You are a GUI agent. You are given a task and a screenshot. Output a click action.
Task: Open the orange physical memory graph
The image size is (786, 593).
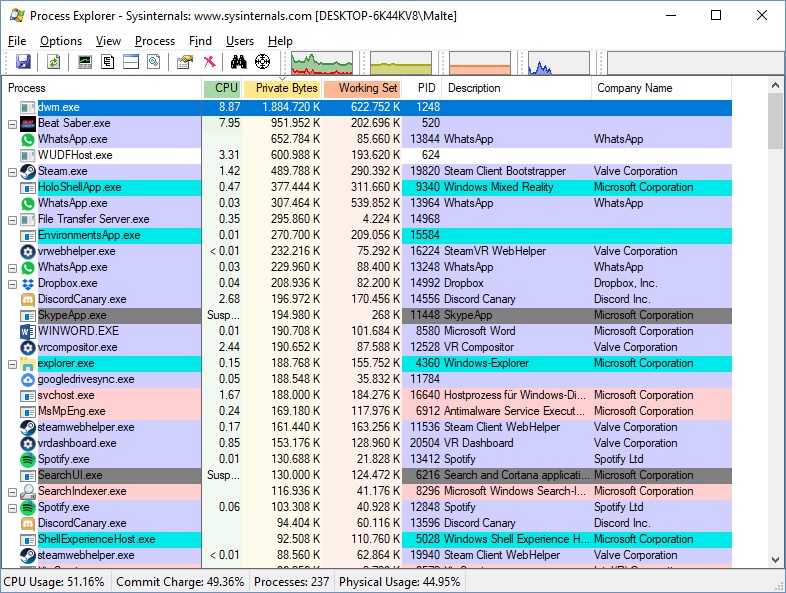[480, 63]
